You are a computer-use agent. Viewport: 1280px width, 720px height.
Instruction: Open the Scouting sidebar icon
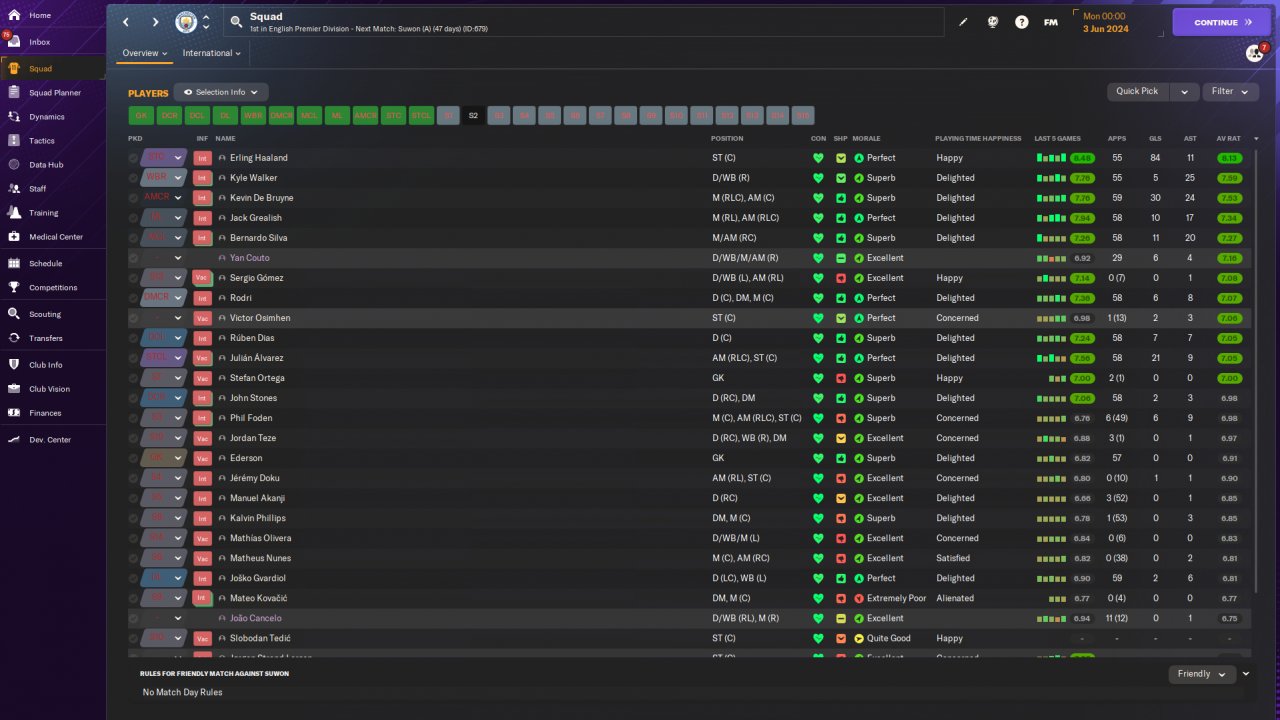coord(13,314)
